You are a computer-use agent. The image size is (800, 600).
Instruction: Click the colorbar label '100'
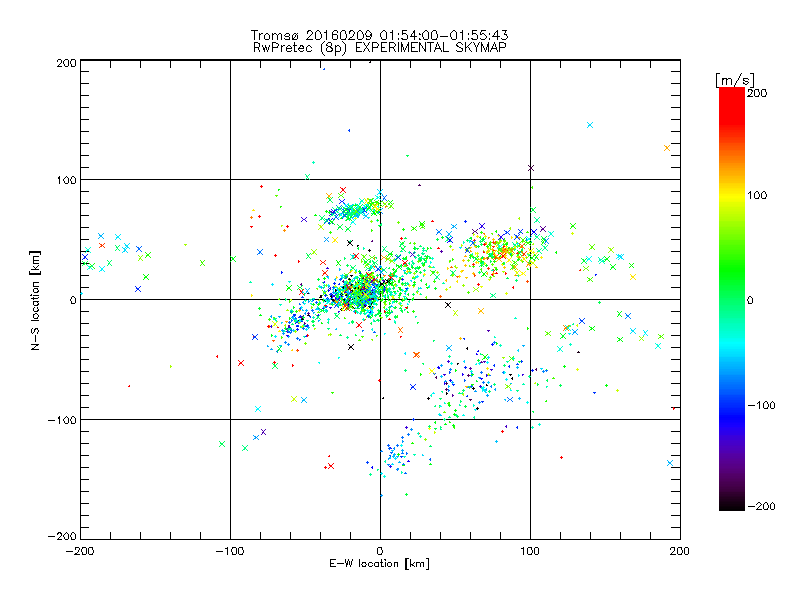coord(757,195)
